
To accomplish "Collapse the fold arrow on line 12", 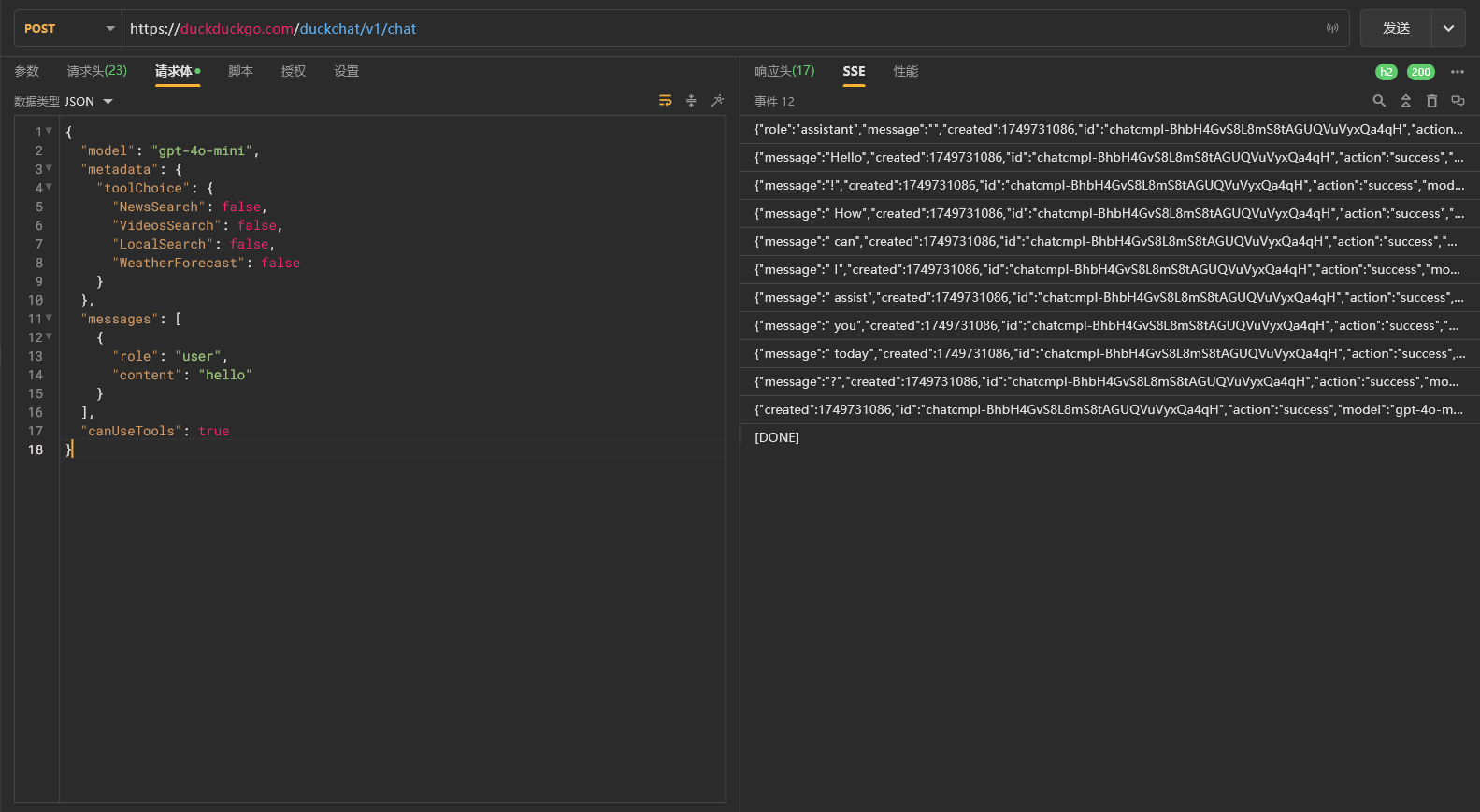I will pyautogui.click(x=49, y=336).
